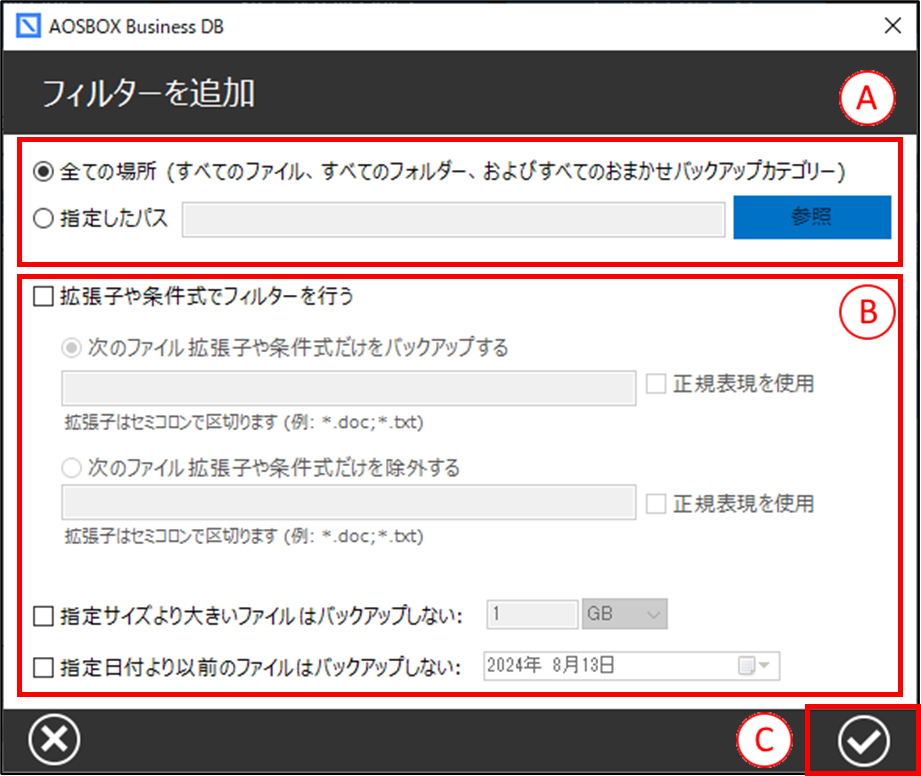
Task: Open the GB size unit dropdown
Action: tap(624, 614)
